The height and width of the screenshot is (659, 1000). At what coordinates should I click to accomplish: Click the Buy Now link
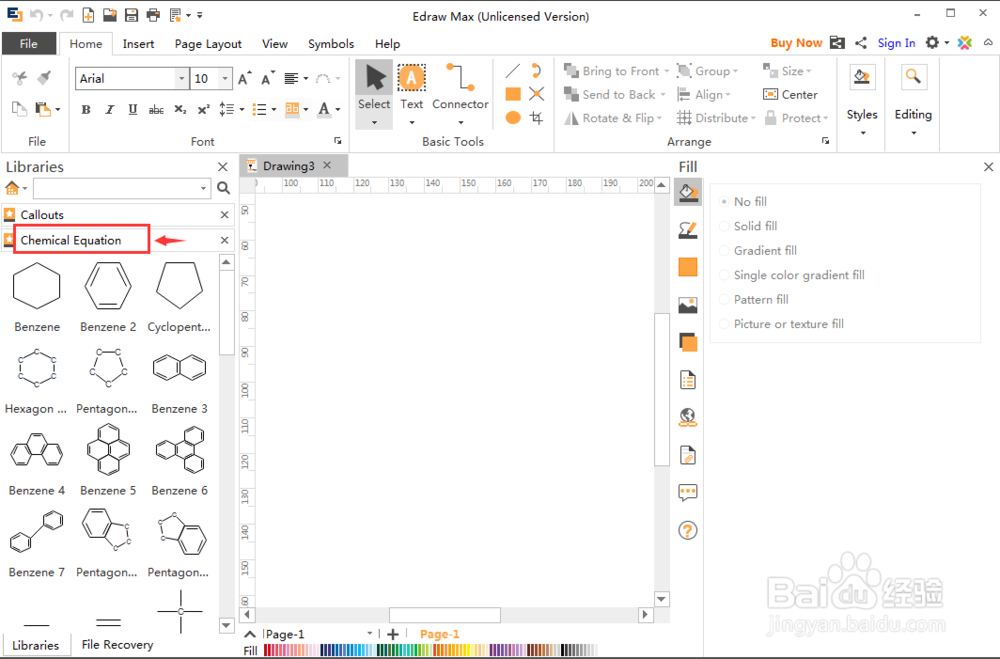point(796,43)
